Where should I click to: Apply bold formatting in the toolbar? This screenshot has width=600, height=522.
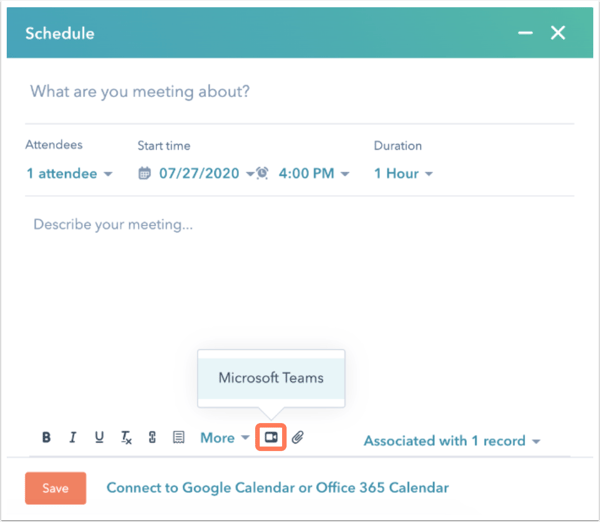tap(46, 437)
